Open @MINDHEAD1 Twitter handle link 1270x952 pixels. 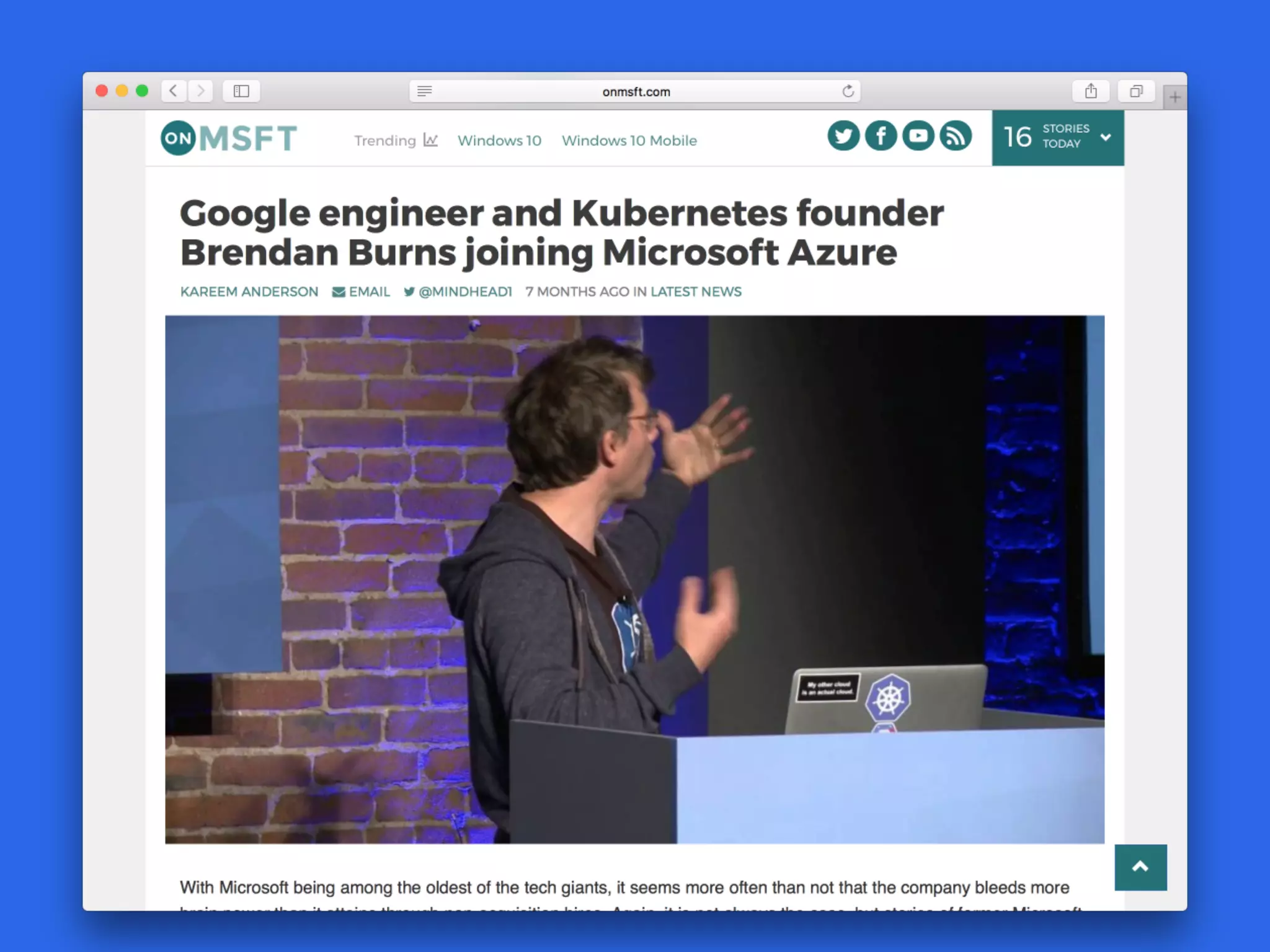point(458,292)
